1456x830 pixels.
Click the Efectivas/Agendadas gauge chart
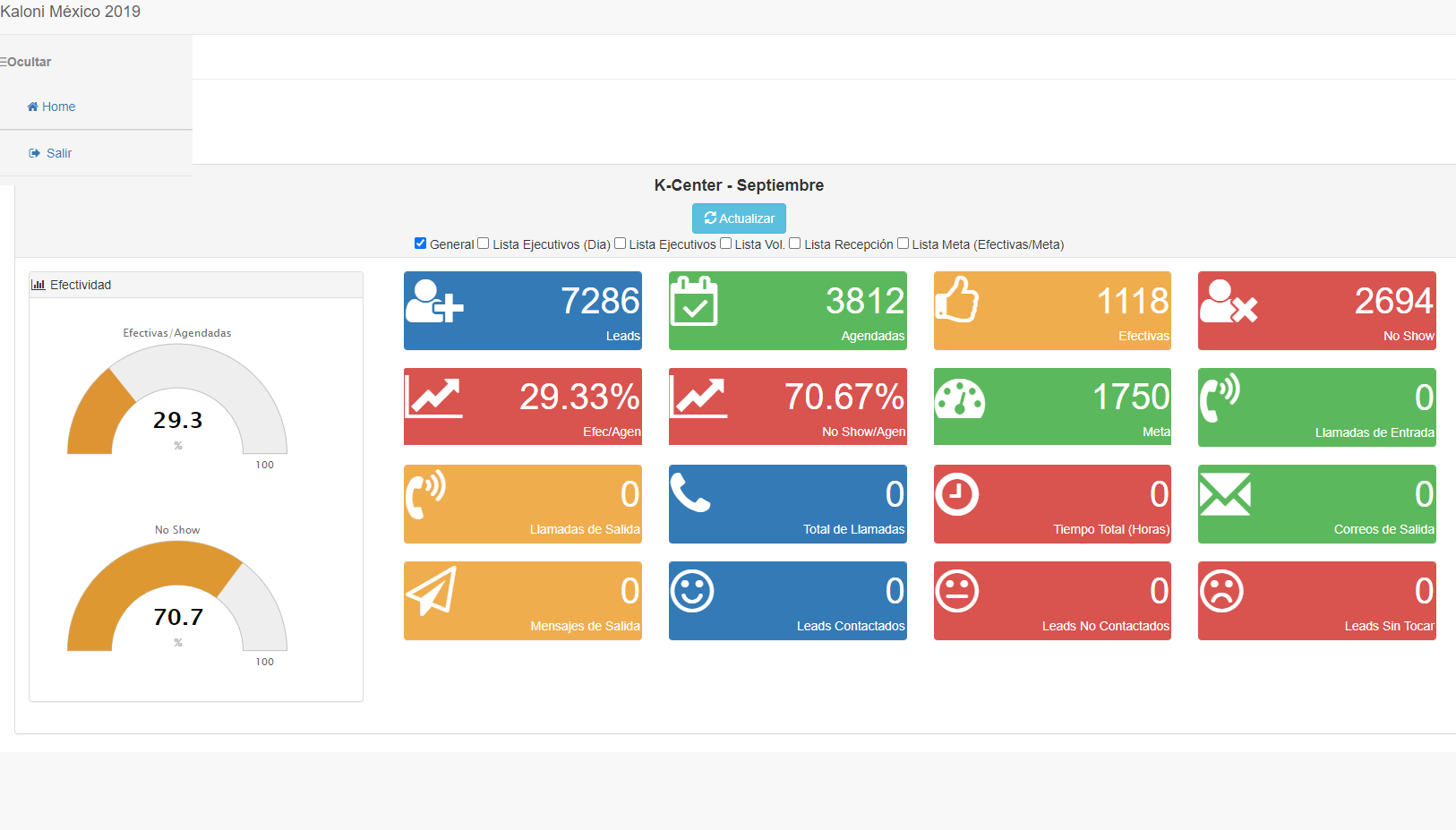pos(177,403)
